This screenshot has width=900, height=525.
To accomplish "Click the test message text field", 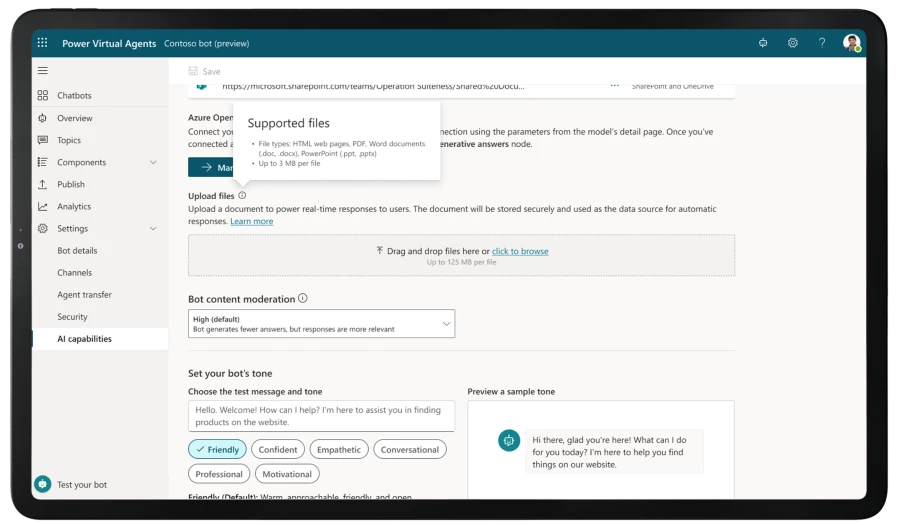I will click(321, 416).
